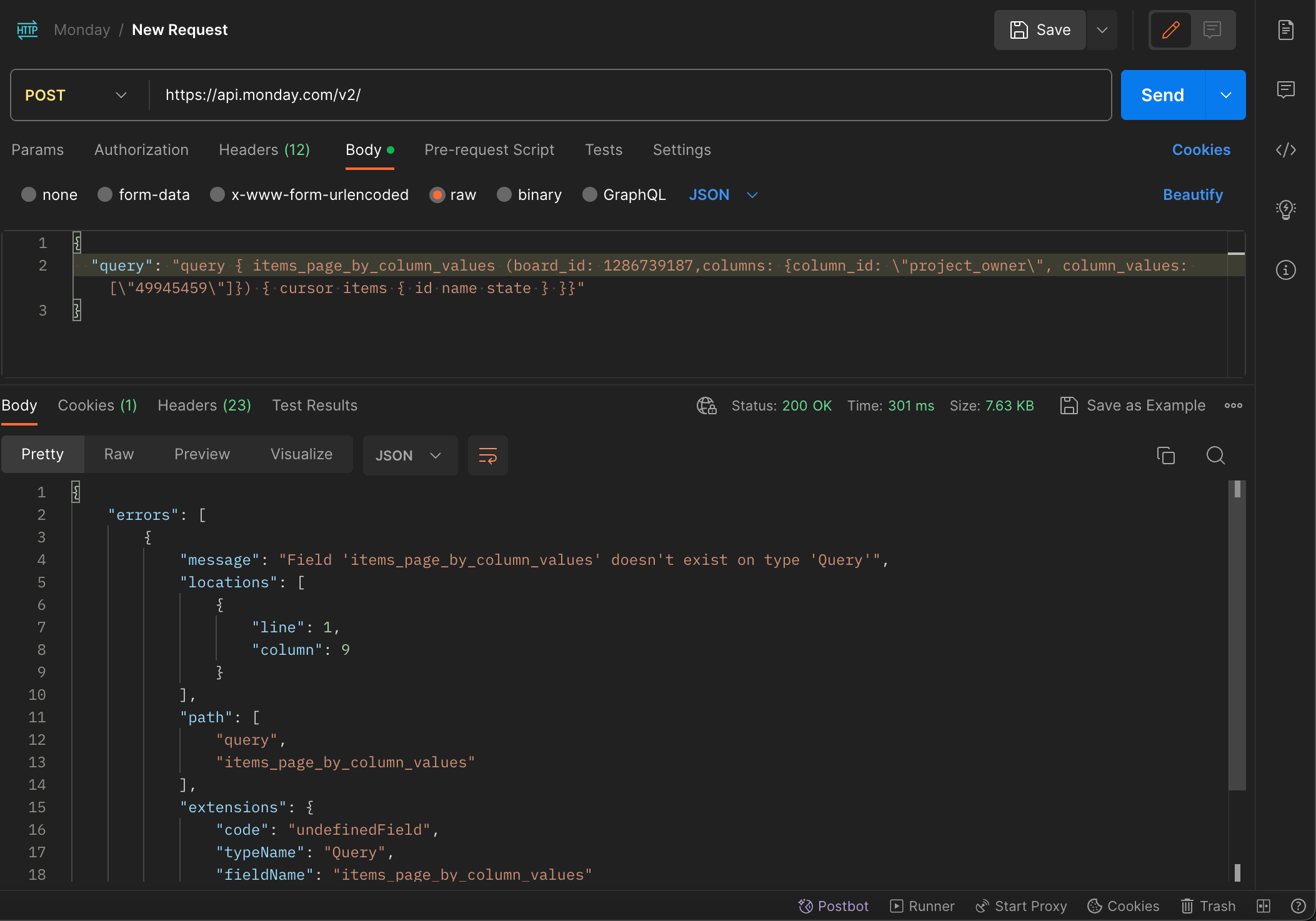Click Start Proxy in status bar

coord(1021,906)
